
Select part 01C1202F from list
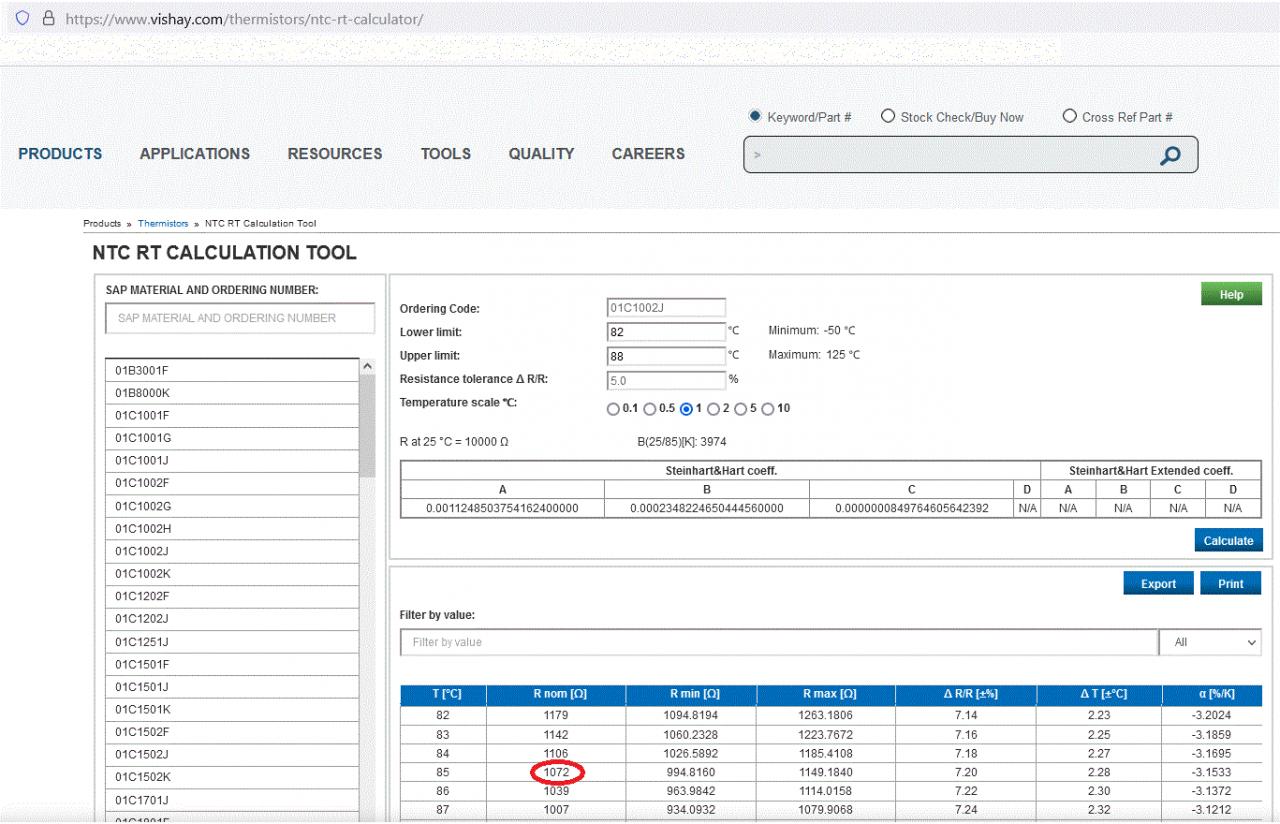point(232,597)
